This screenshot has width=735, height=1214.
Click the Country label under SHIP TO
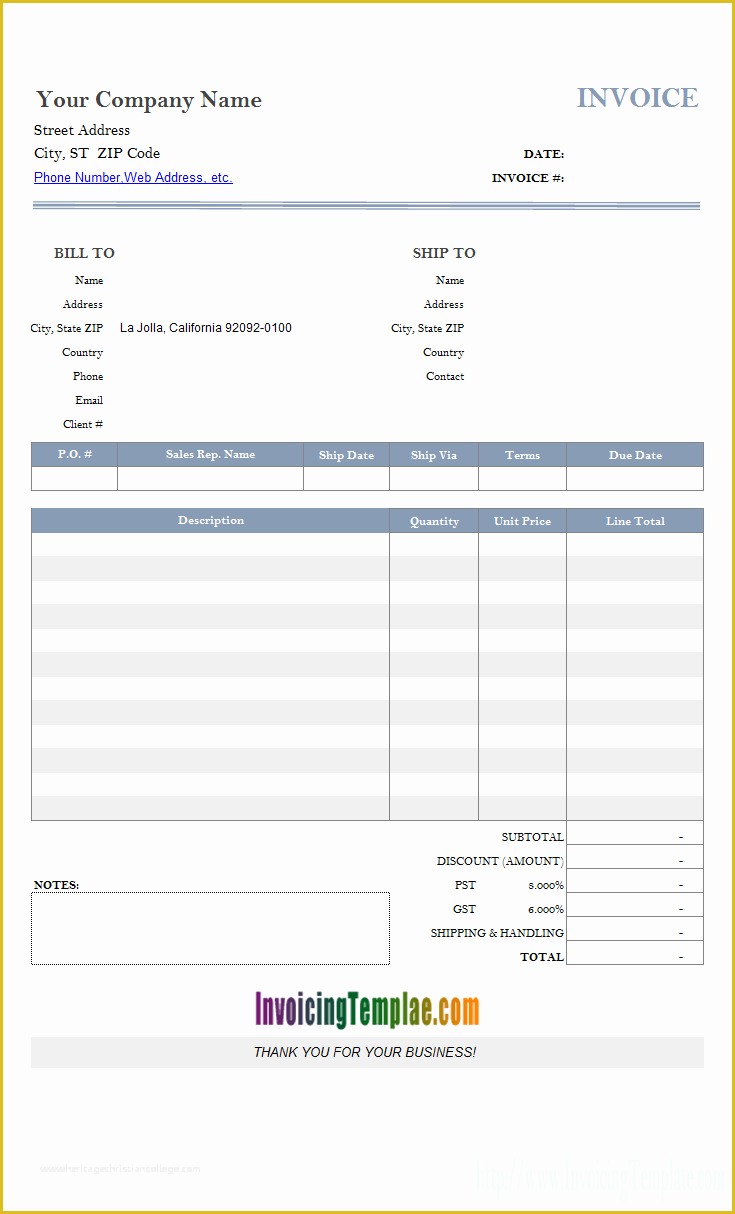click(444, 353)
